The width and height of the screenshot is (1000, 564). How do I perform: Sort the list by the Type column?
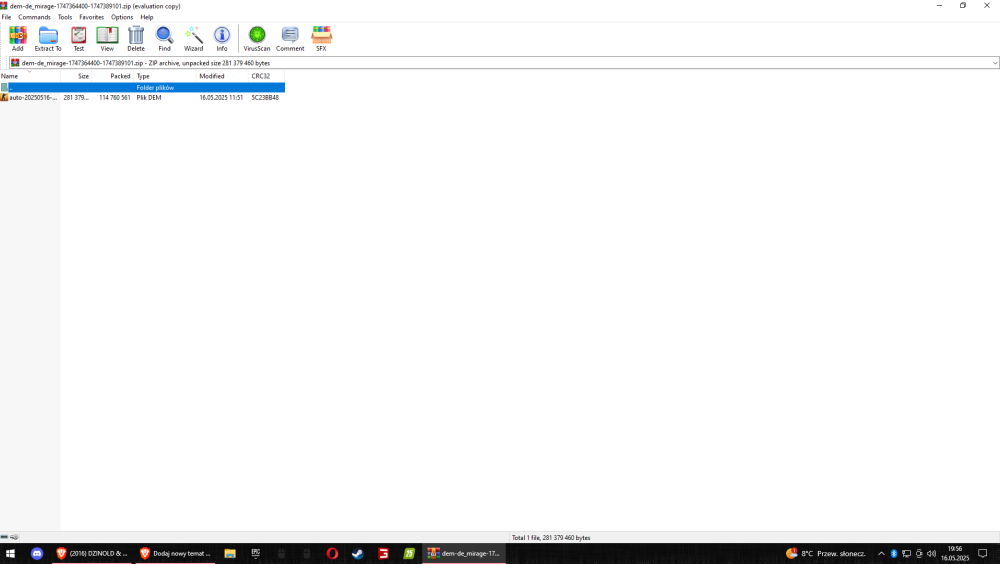click(165, 76)
